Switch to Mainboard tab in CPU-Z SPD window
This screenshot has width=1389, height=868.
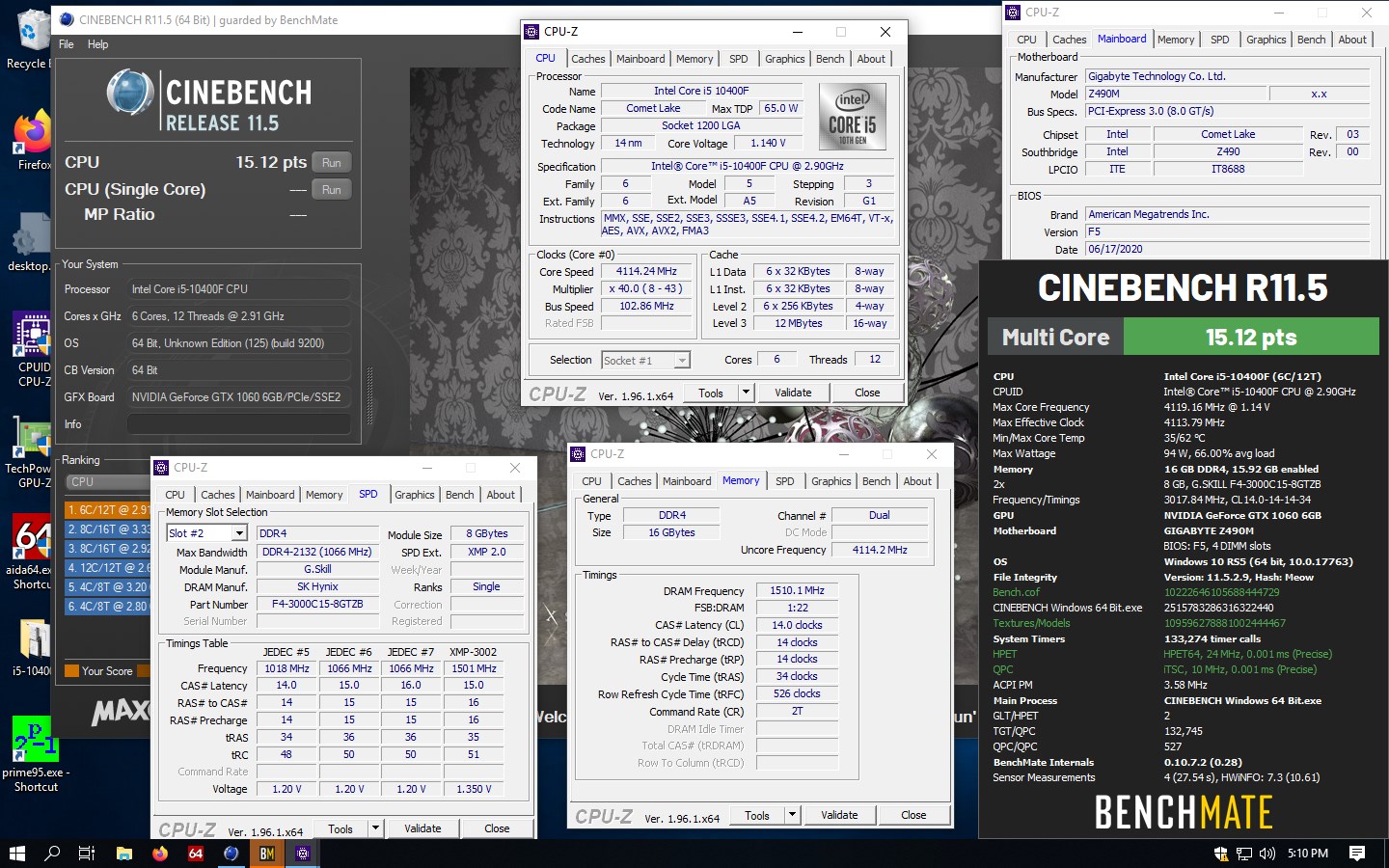270,495
